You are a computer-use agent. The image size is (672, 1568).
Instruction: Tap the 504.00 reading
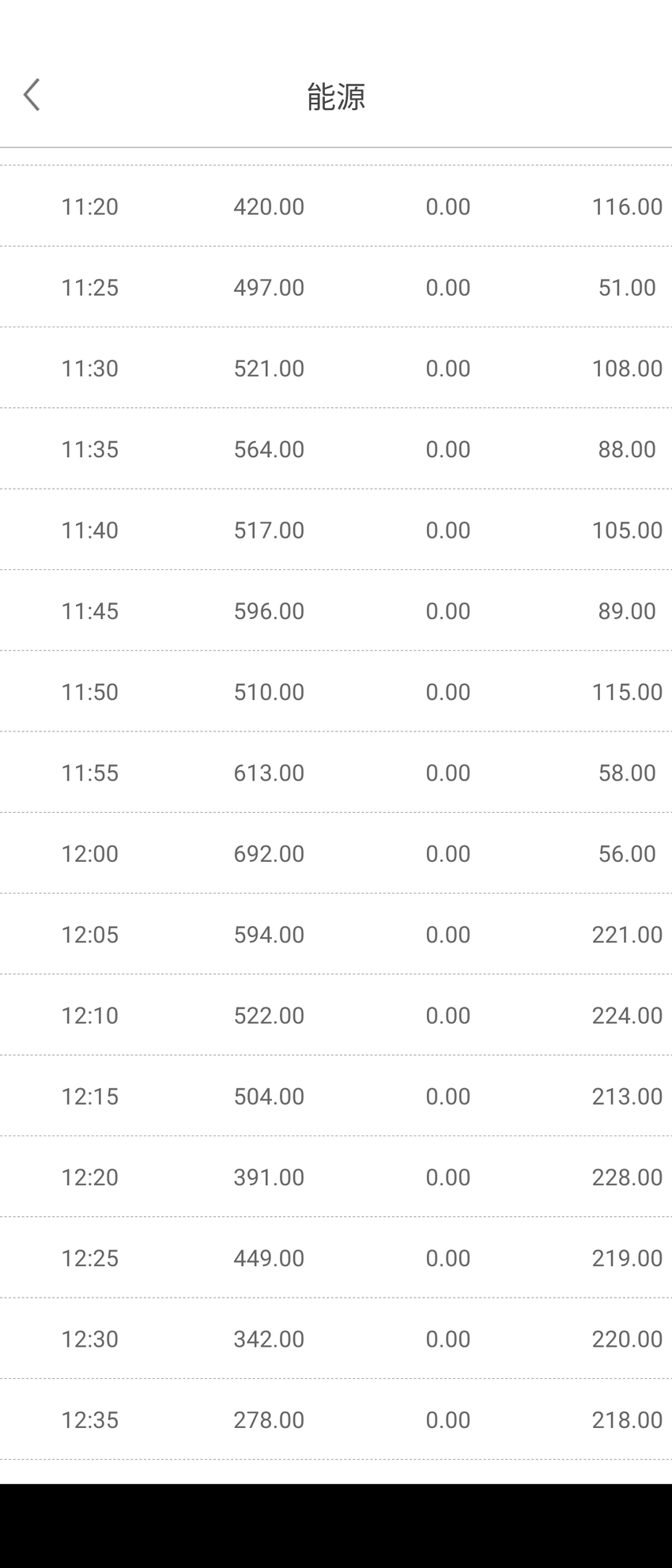(269, 1097)
